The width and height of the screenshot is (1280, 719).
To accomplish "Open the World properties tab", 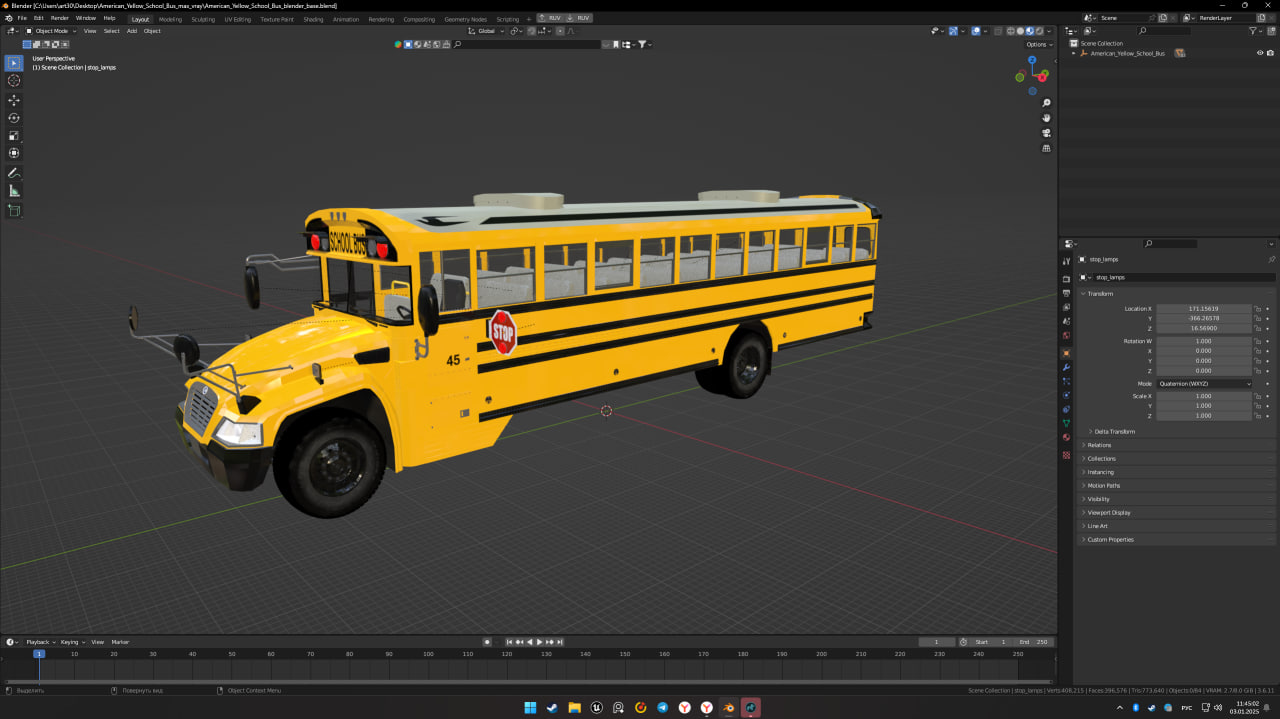I will [1066, 335].
